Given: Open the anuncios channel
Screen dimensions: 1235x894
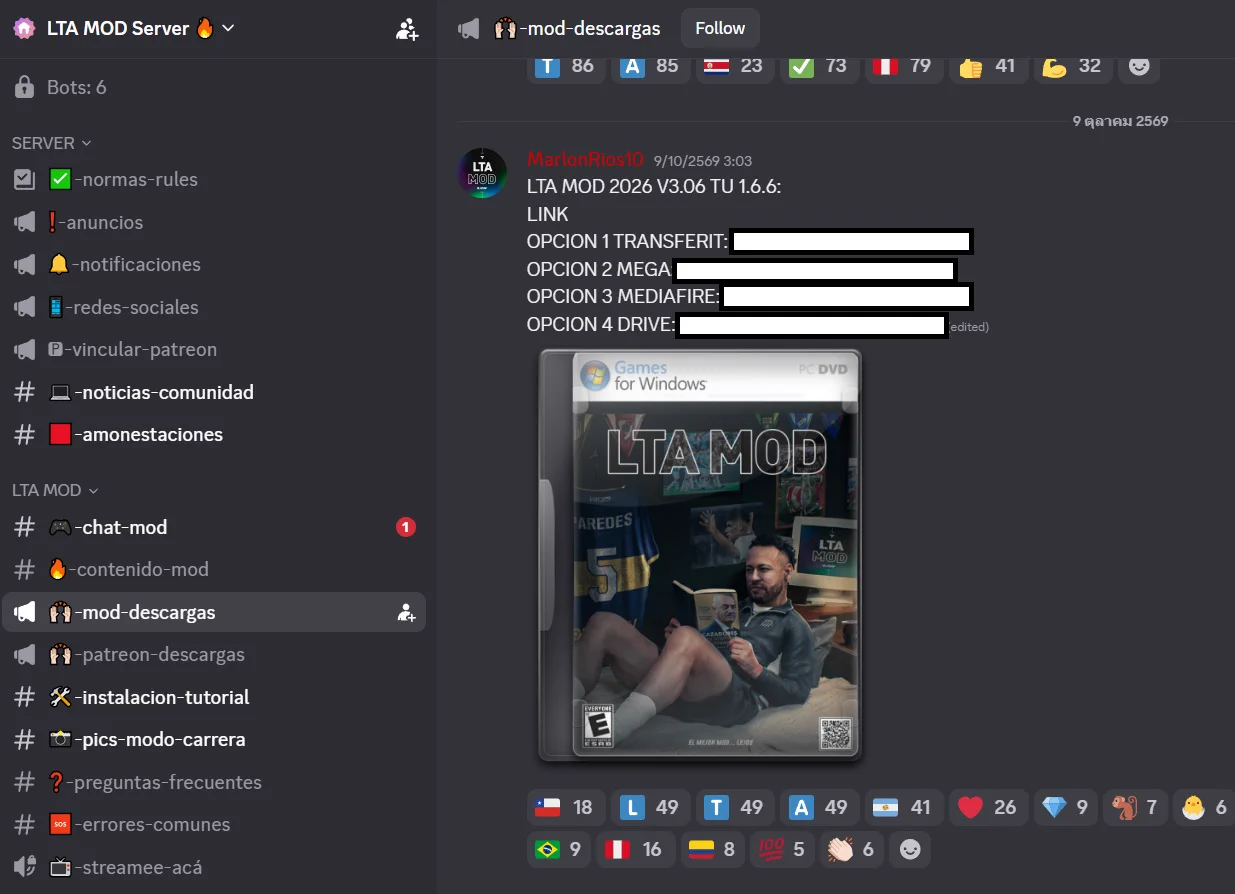Looking at the screenshot, I should pyautogui.click(x=214, y=222).
